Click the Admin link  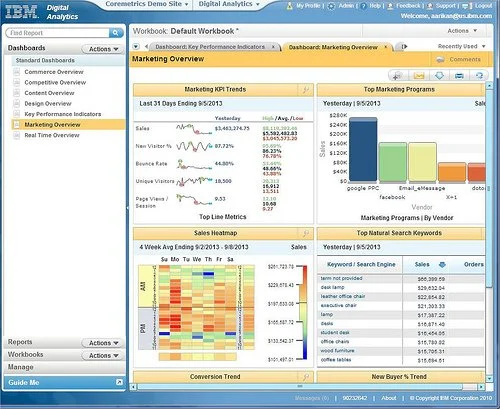point(346,6)
